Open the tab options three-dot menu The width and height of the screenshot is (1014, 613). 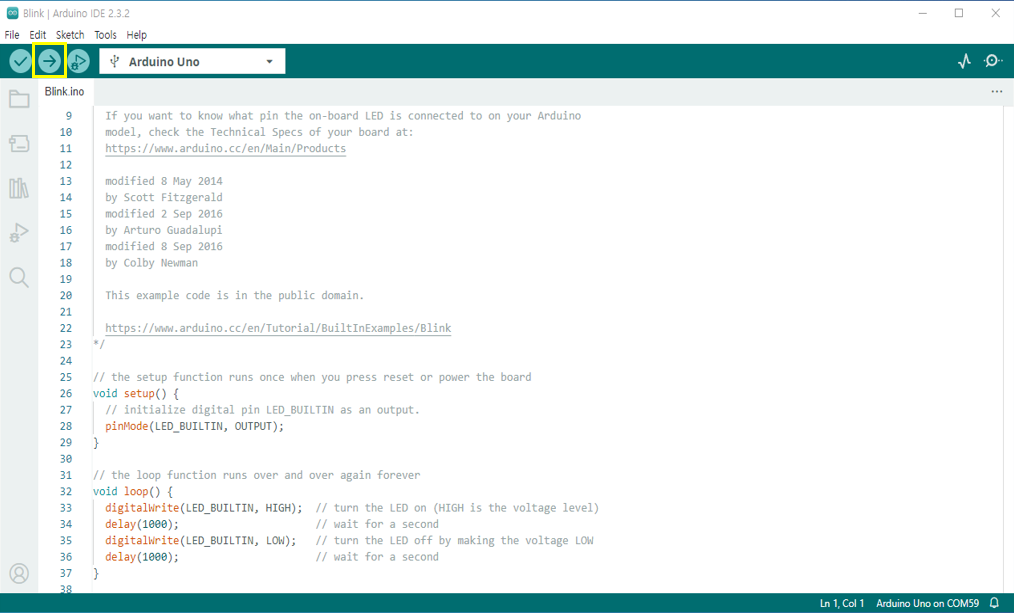click(997, 92)
